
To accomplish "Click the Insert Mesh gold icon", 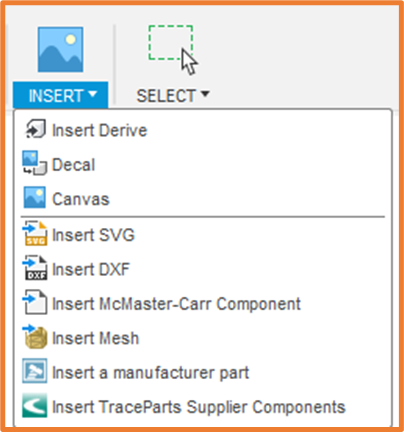I will pyautogui.click(x=35, y=337).
